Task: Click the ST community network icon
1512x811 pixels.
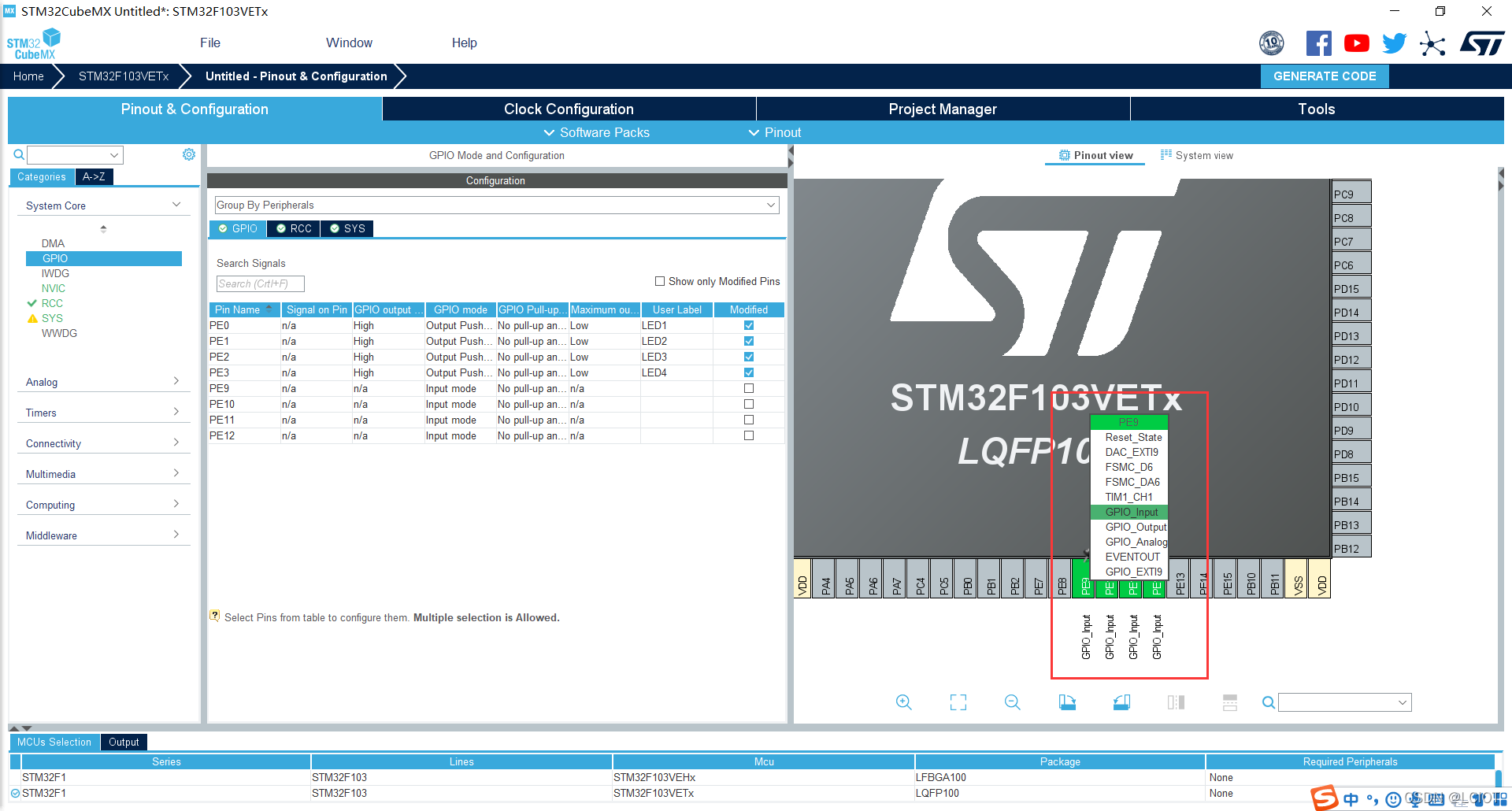Action: click(1432, 43)
